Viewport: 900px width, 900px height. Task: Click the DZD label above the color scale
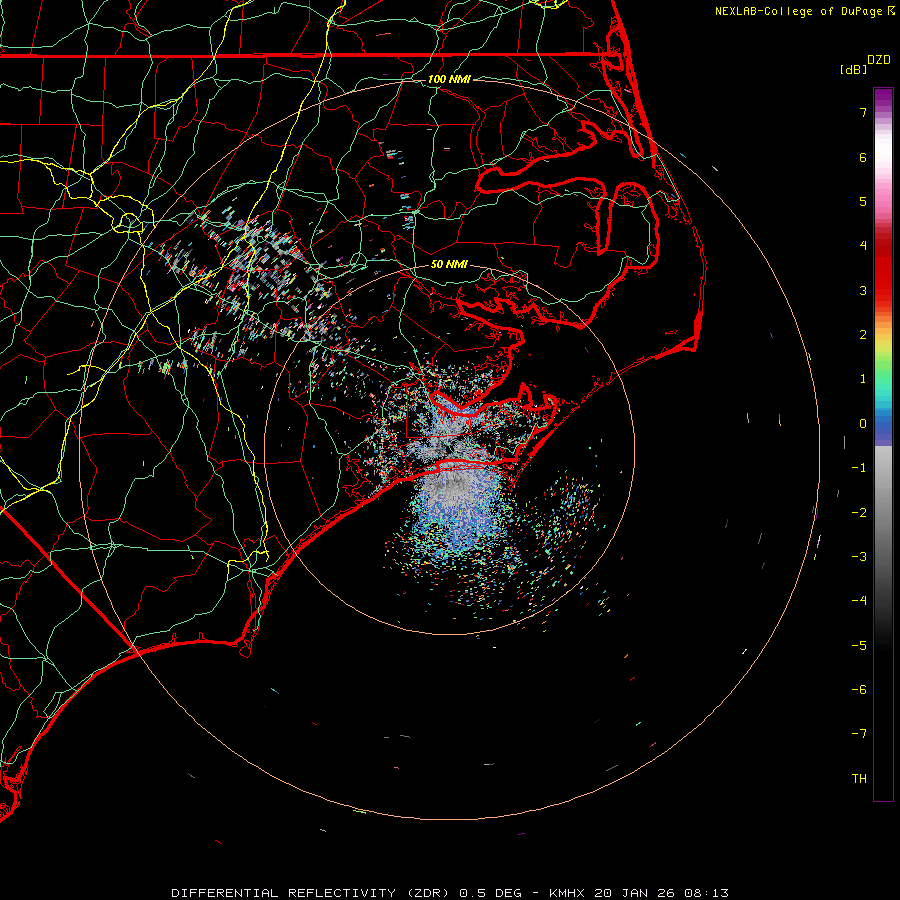[x=878, y=60]
